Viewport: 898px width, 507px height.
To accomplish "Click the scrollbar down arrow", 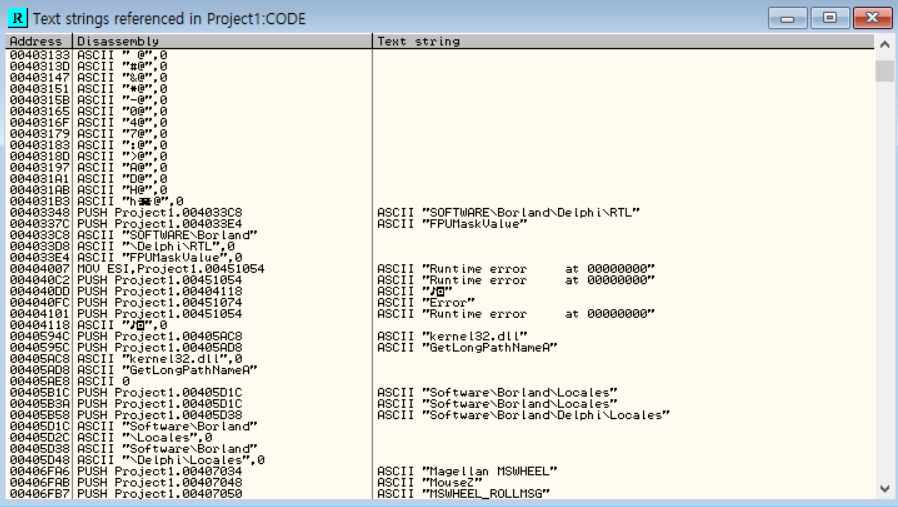I will point(885,489).
